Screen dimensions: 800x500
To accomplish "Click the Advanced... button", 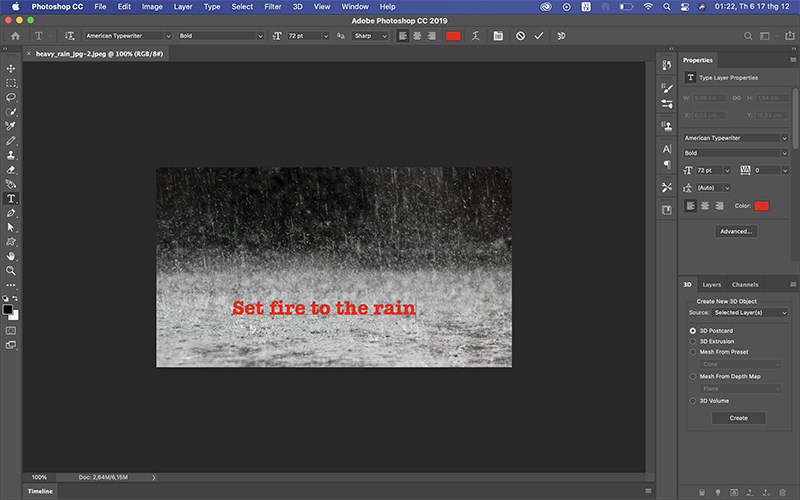I will (736, 231).
